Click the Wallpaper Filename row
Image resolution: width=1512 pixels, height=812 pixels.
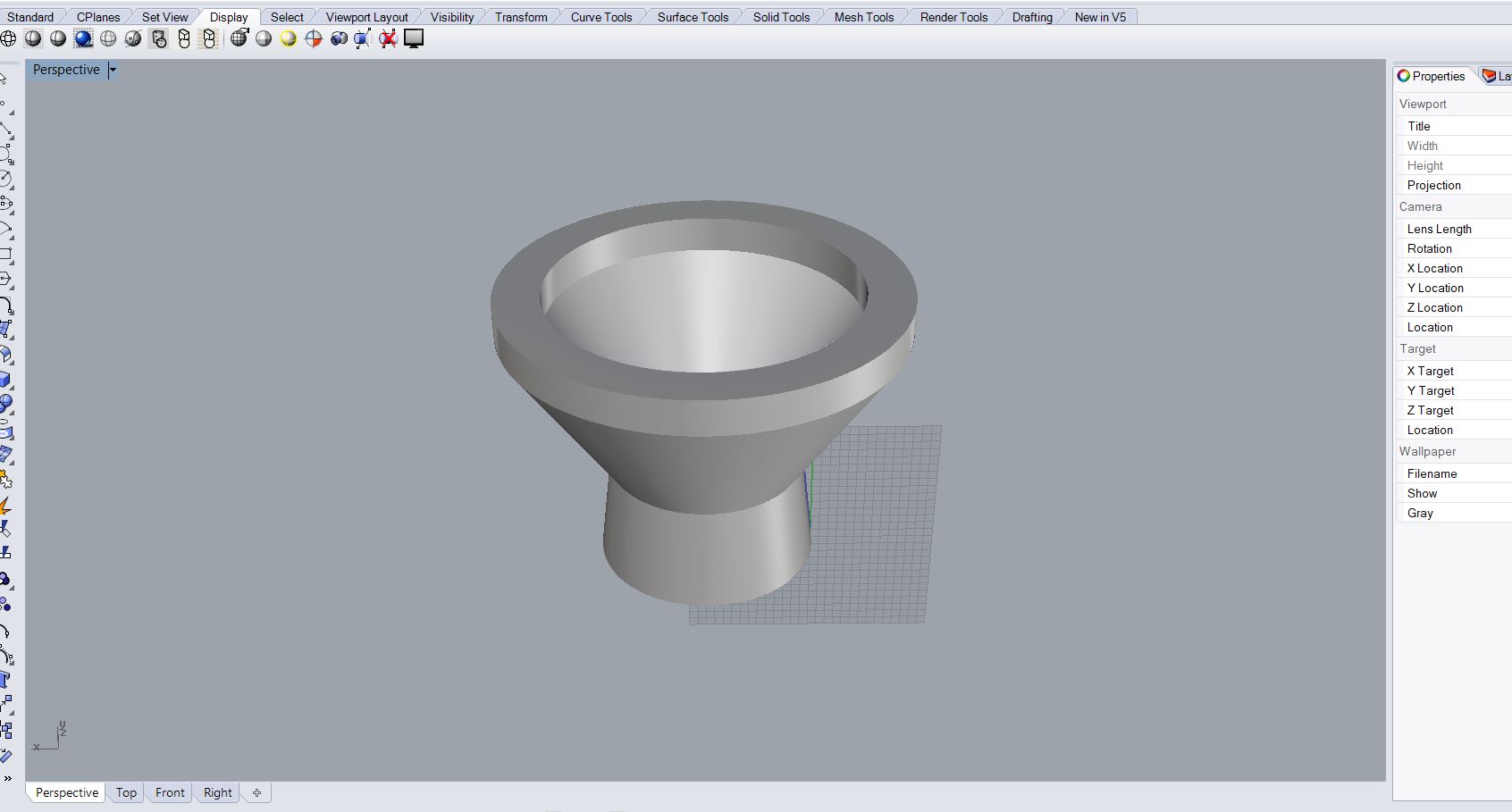pos(1454,473)
